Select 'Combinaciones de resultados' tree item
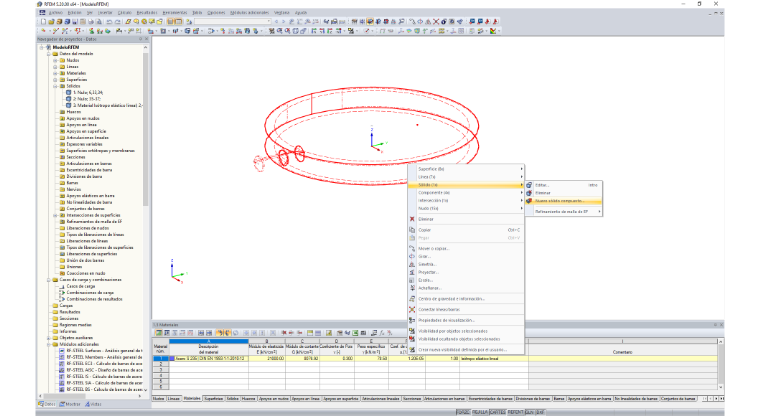This screenshot has height=416, width=760. 95,299
